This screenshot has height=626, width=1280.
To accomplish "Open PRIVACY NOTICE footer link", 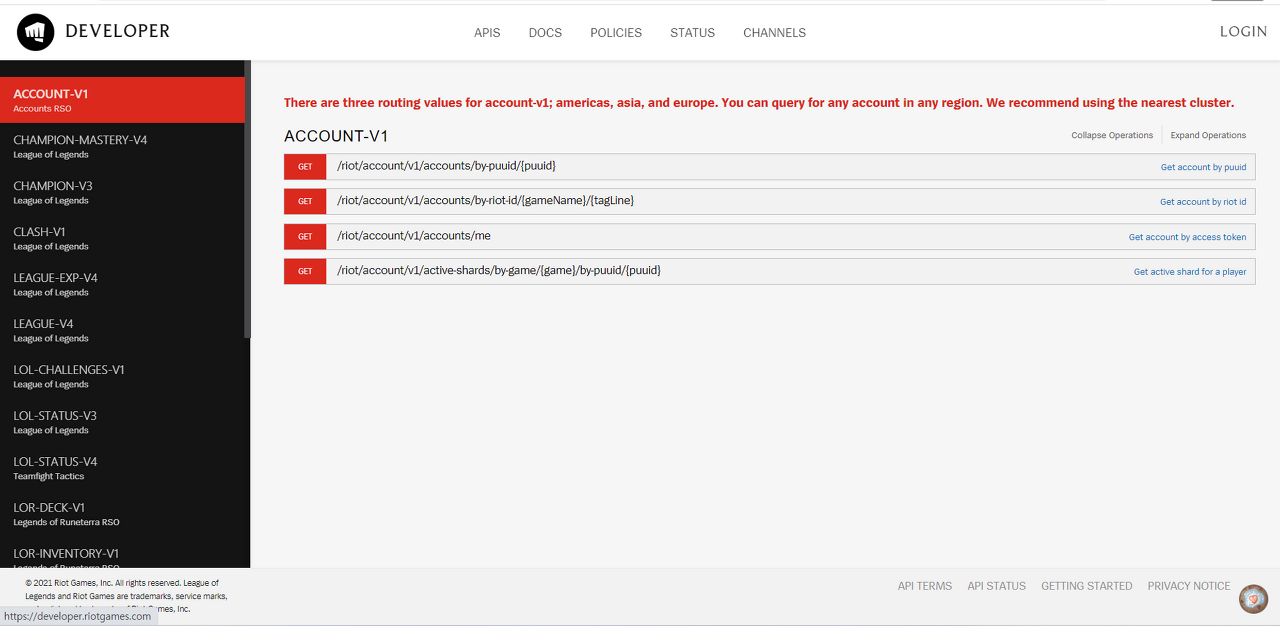I will [1189, 586].
